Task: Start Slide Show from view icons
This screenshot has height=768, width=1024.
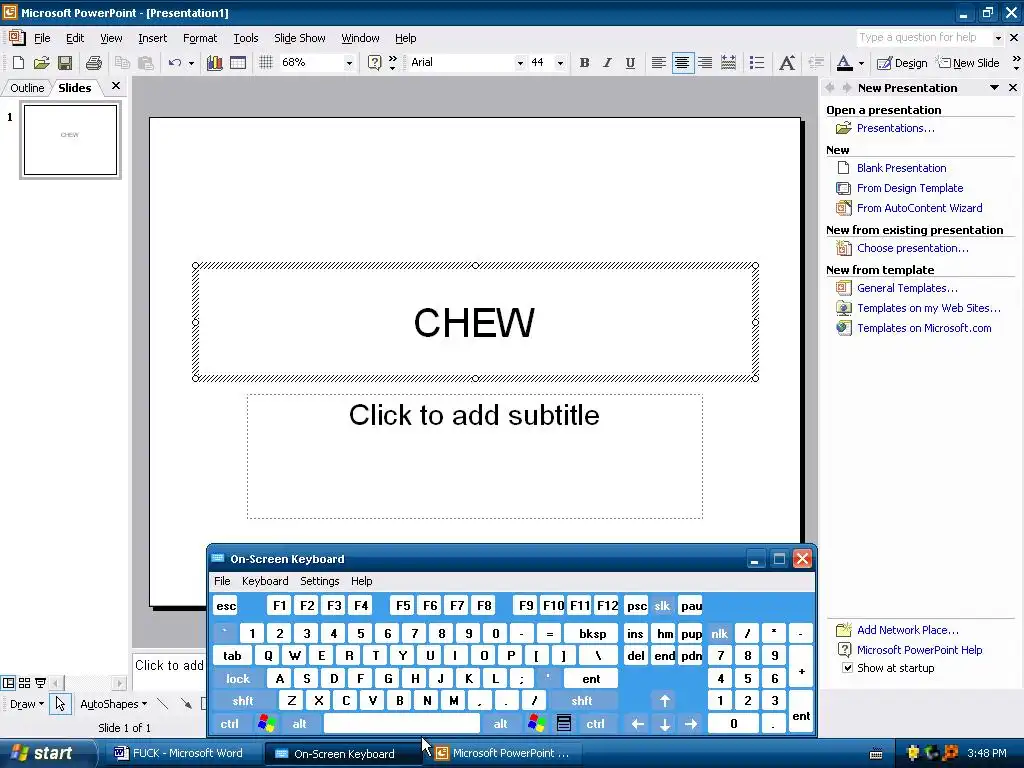Action: click(40, 683)
